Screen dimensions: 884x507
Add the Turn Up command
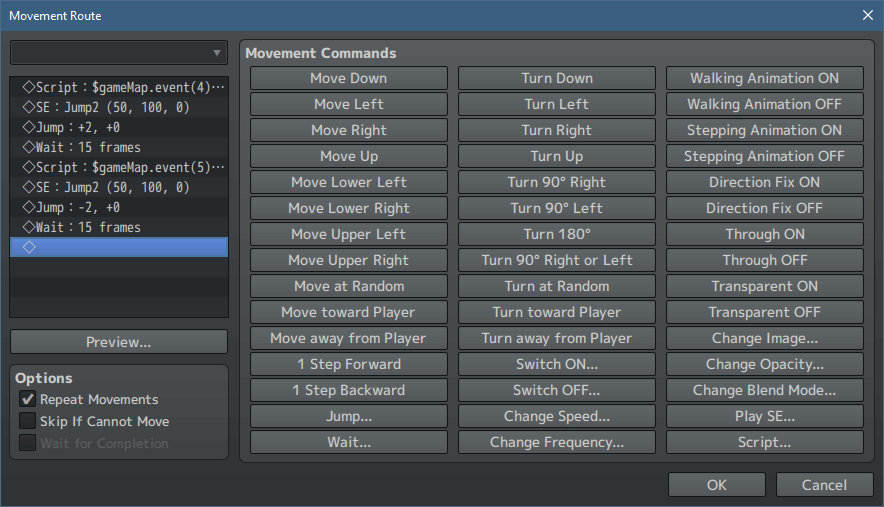[557, 156]
